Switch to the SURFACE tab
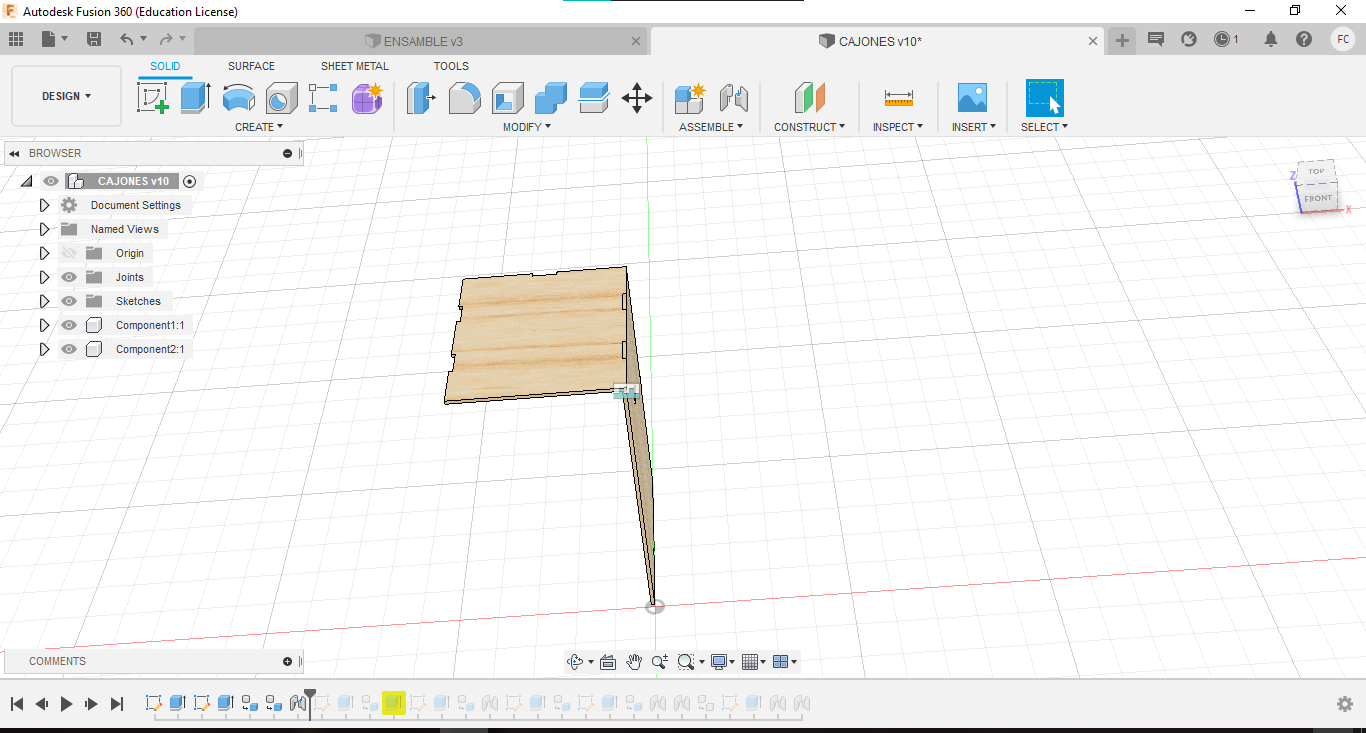Viewport: 1366px width, 733px height. pyautogui.click(x=251, y=66)
